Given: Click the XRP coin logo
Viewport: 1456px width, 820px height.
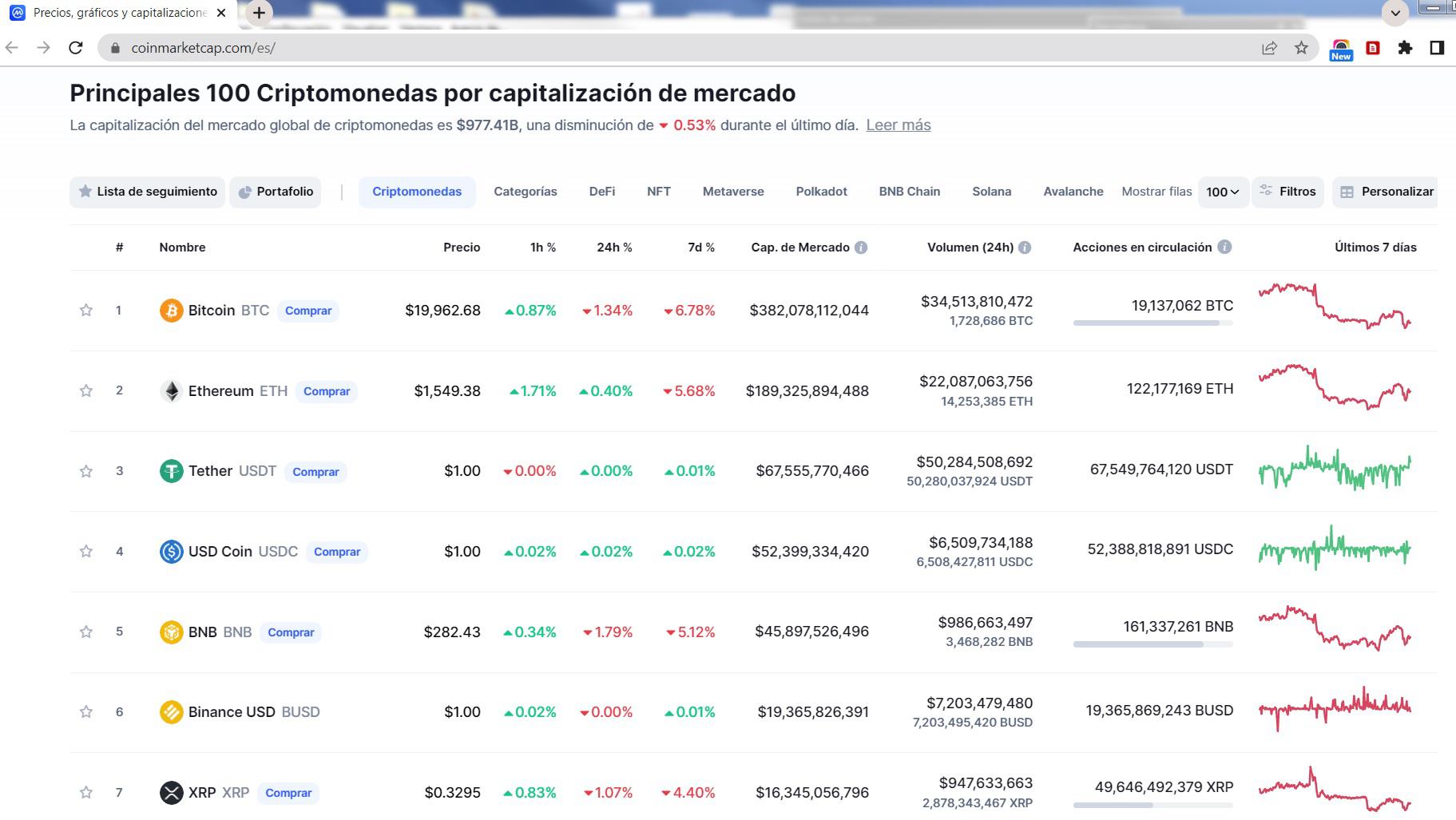Looking at the screenshot, I should coord(171,793).
